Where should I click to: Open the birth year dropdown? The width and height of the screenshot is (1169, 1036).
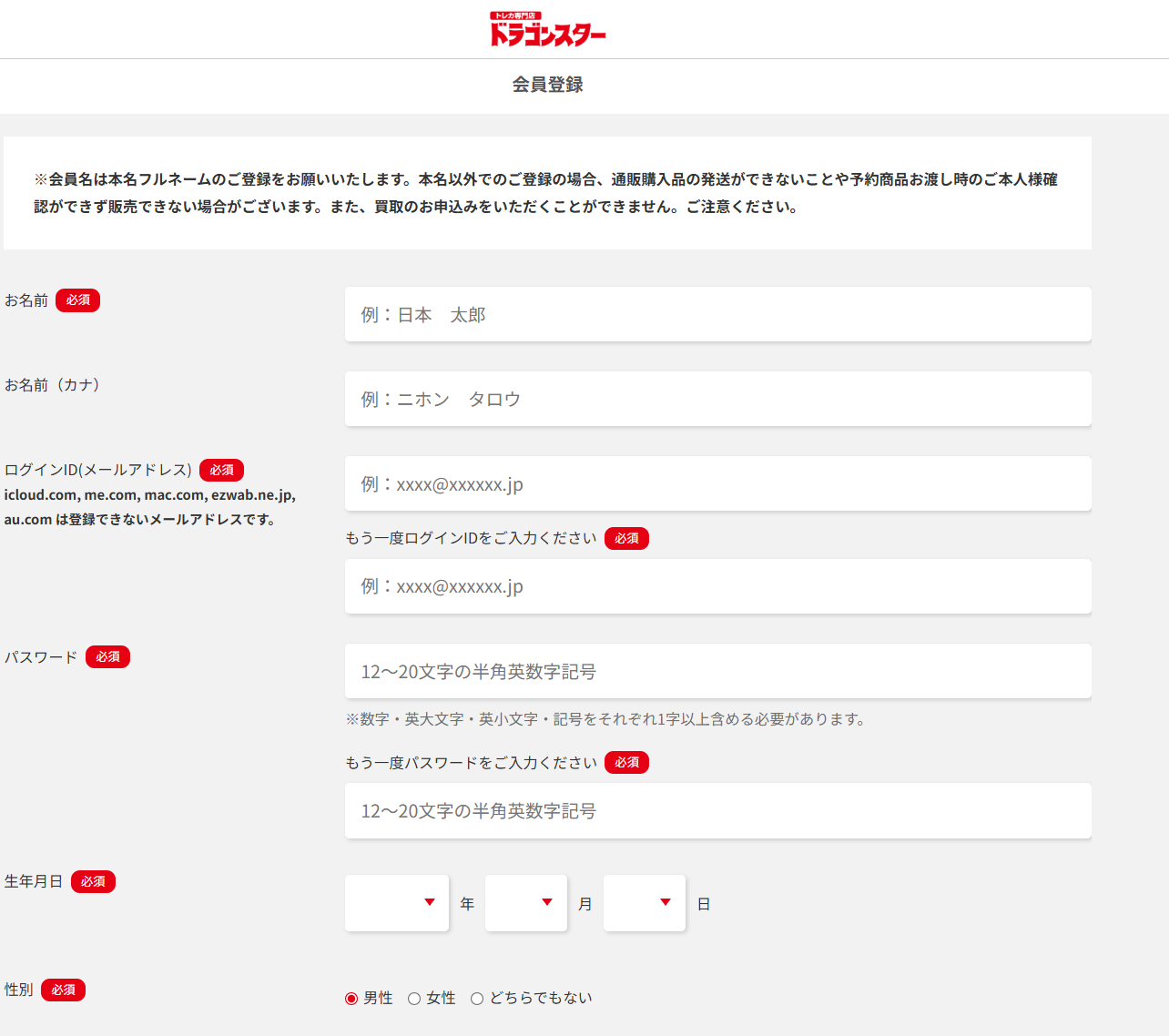point(397,903)
